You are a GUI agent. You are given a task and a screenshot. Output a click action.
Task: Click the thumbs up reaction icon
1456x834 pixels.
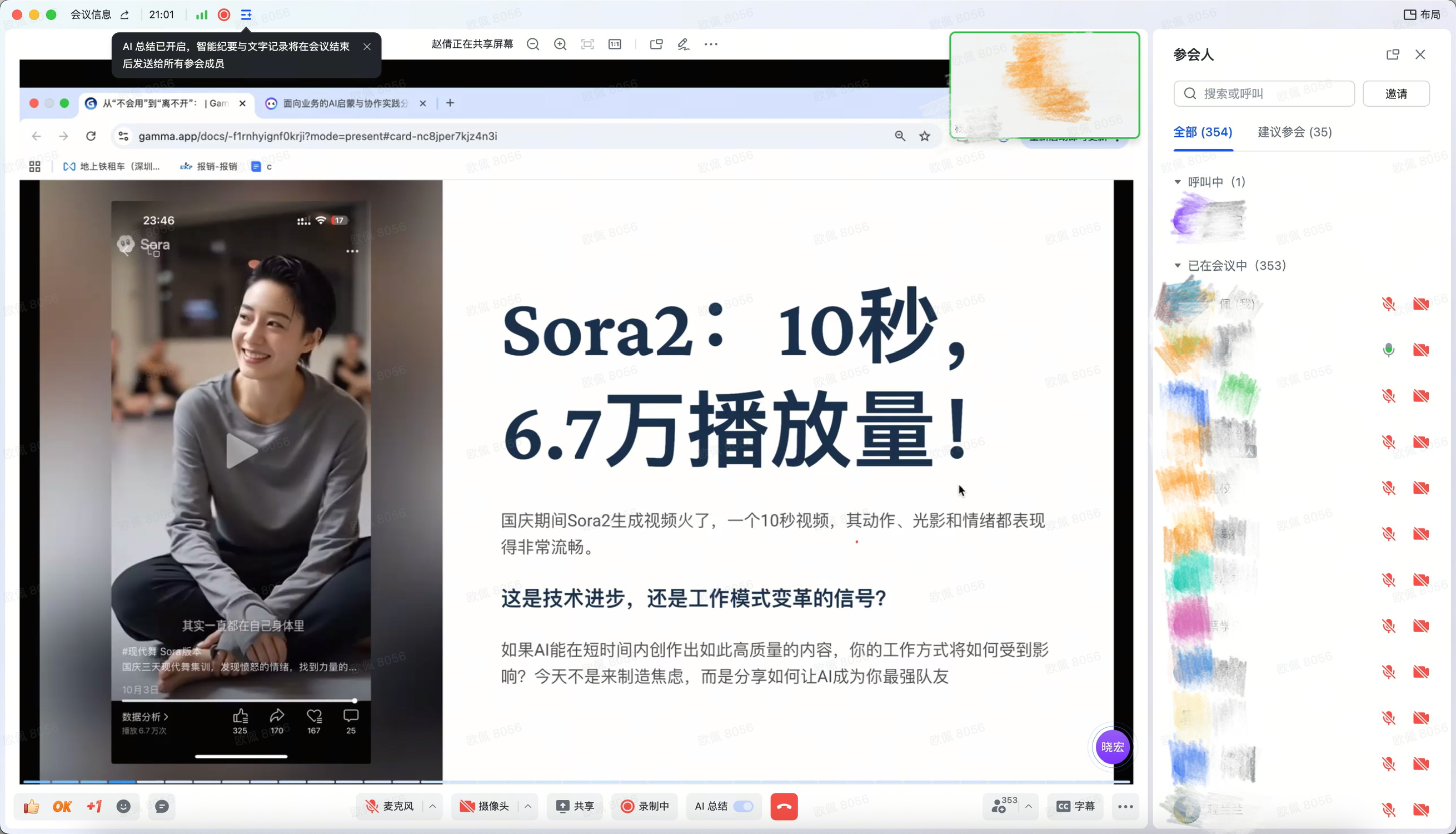pos(32,807)
